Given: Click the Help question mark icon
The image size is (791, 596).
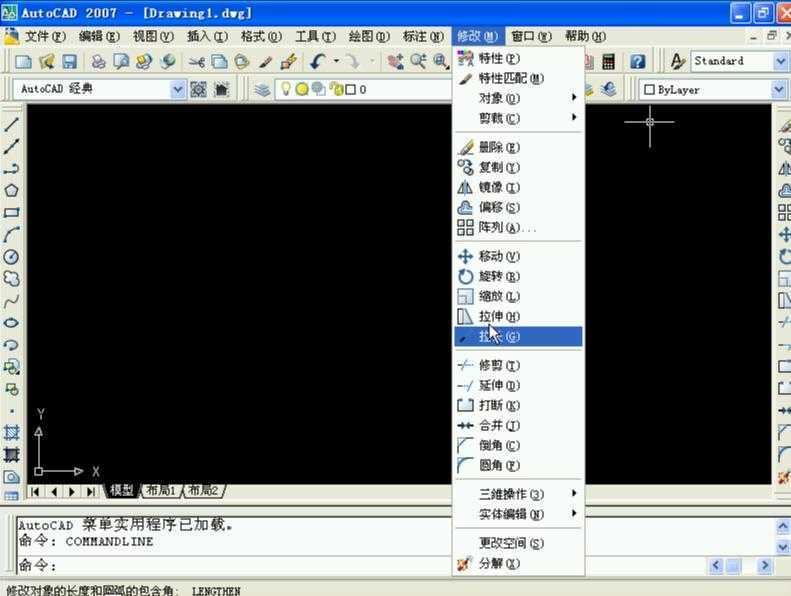Looking at the screenshot, I should [638, 62].
